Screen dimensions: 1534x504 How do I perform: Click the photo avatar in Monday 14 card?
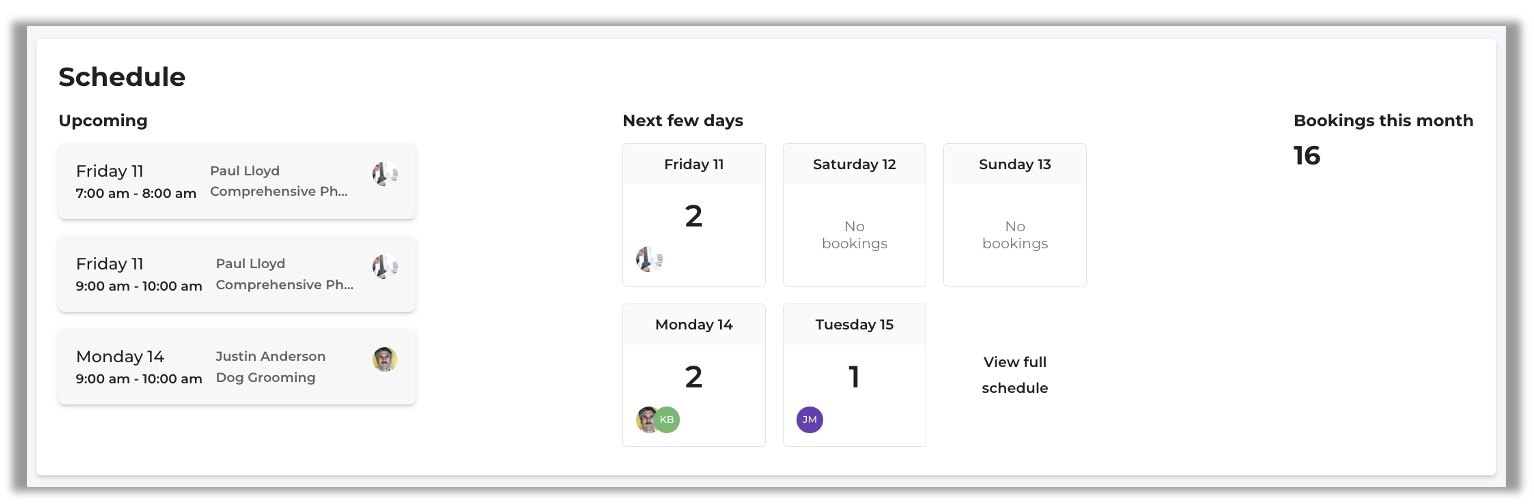pos(648,420)
